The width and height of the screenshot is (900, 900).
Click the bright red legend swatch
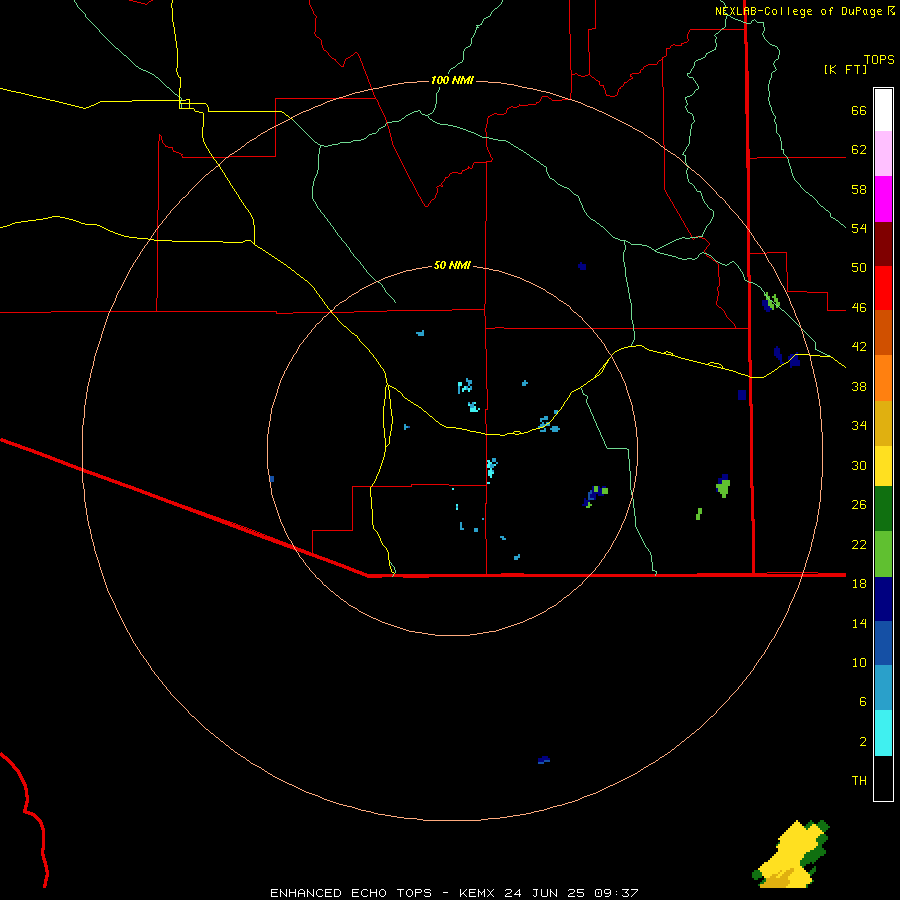tap(883, 288)
